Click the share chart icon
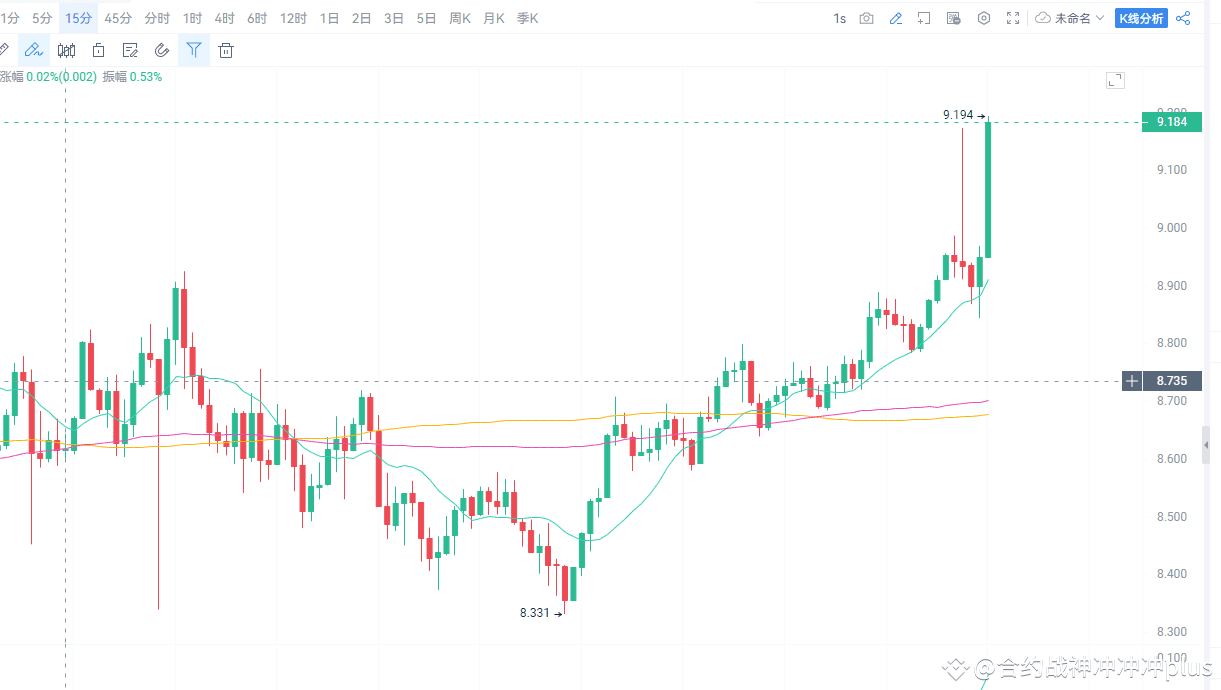 pyautogui.click(x=1184, y=17)
